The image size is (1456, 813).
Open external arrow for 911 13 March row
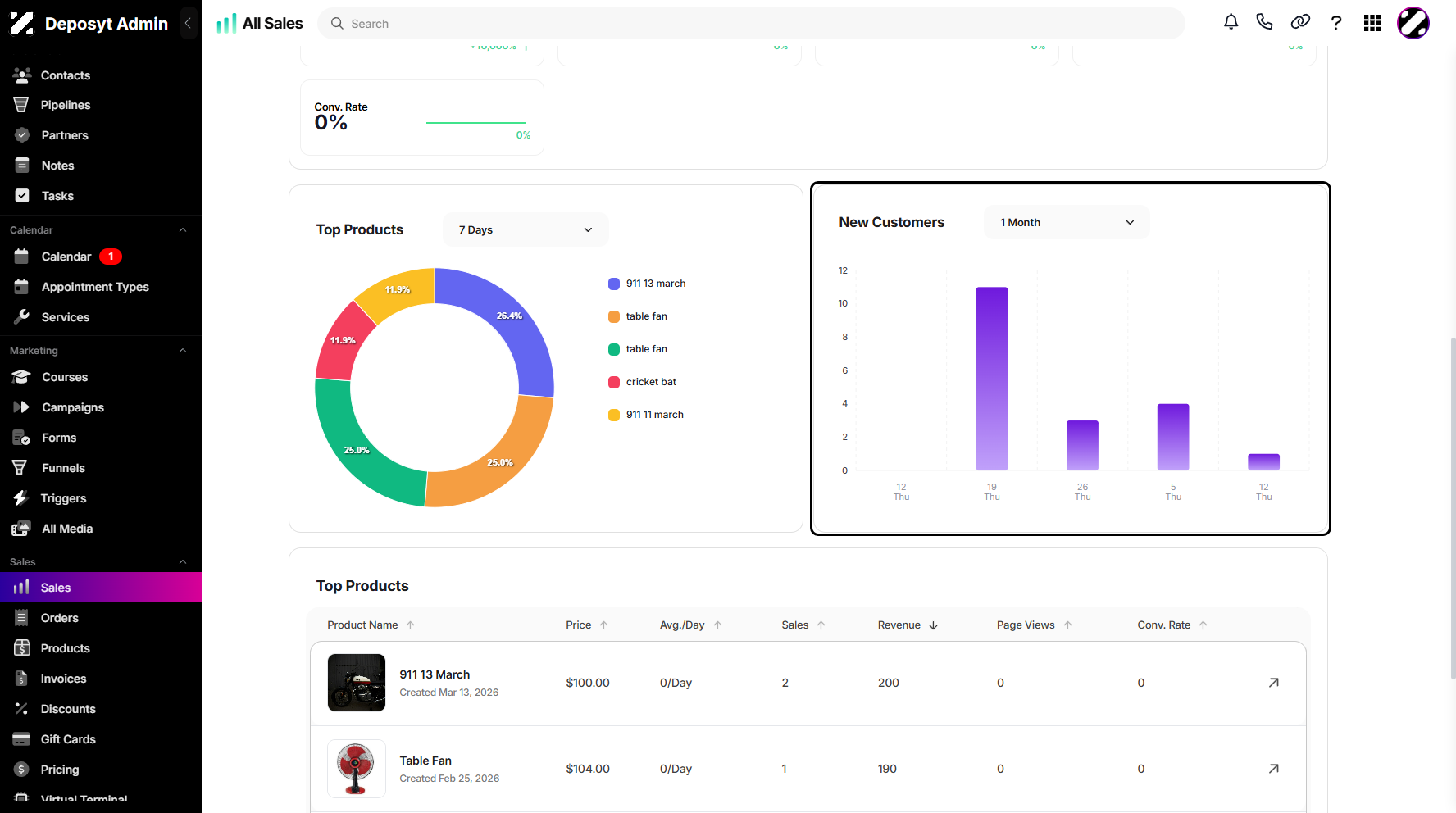[x=1274, y=683]
